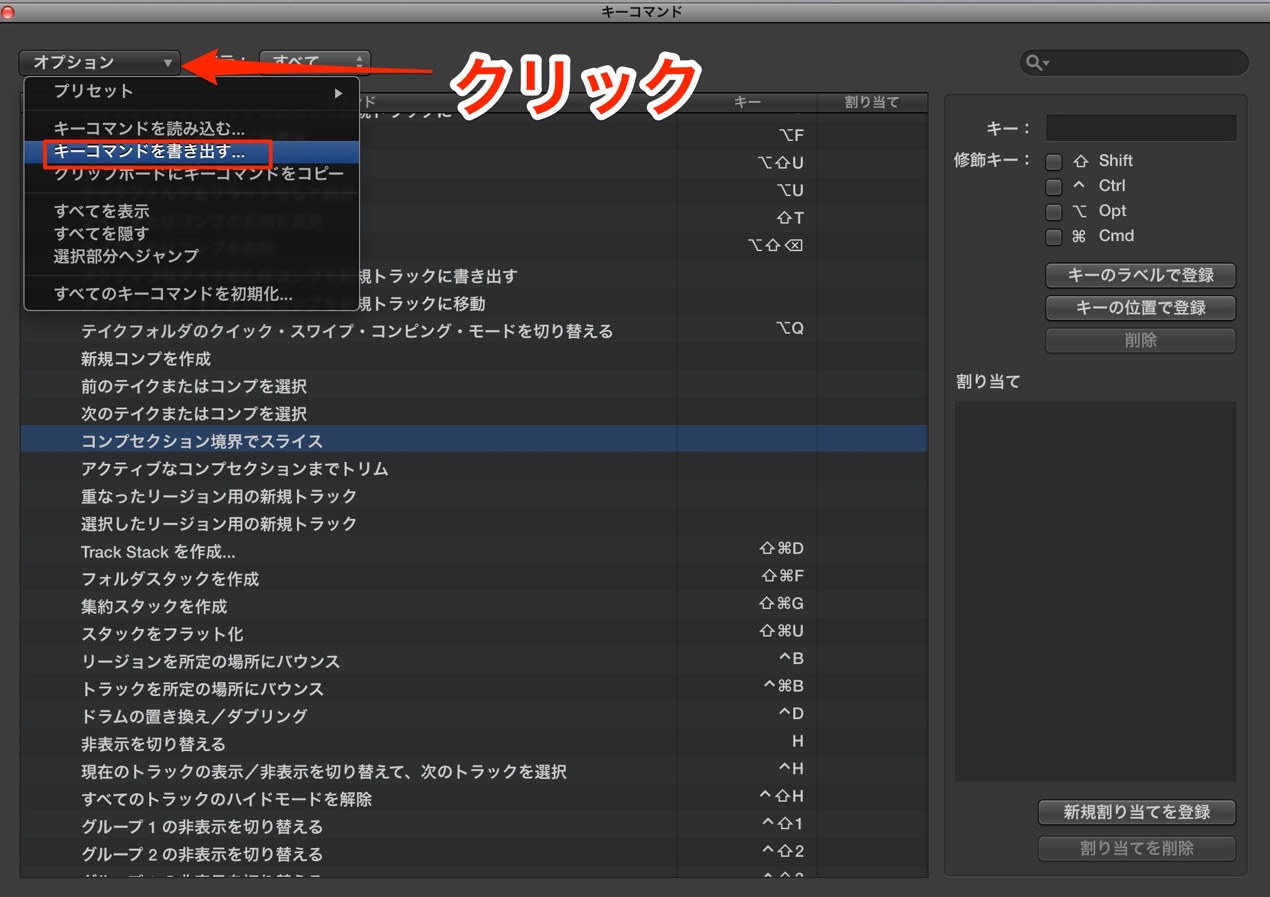This screenshot has height=897, width=1270.
Task: Click the 削除 button
Action: tap(1141, 340)
